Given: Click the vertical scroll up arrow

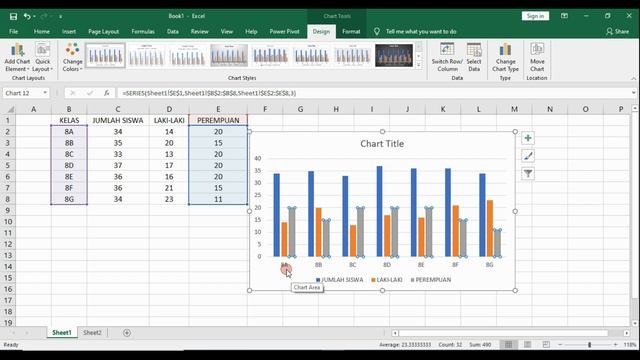Looking at the screenshot, I should (x=635, y=109).
